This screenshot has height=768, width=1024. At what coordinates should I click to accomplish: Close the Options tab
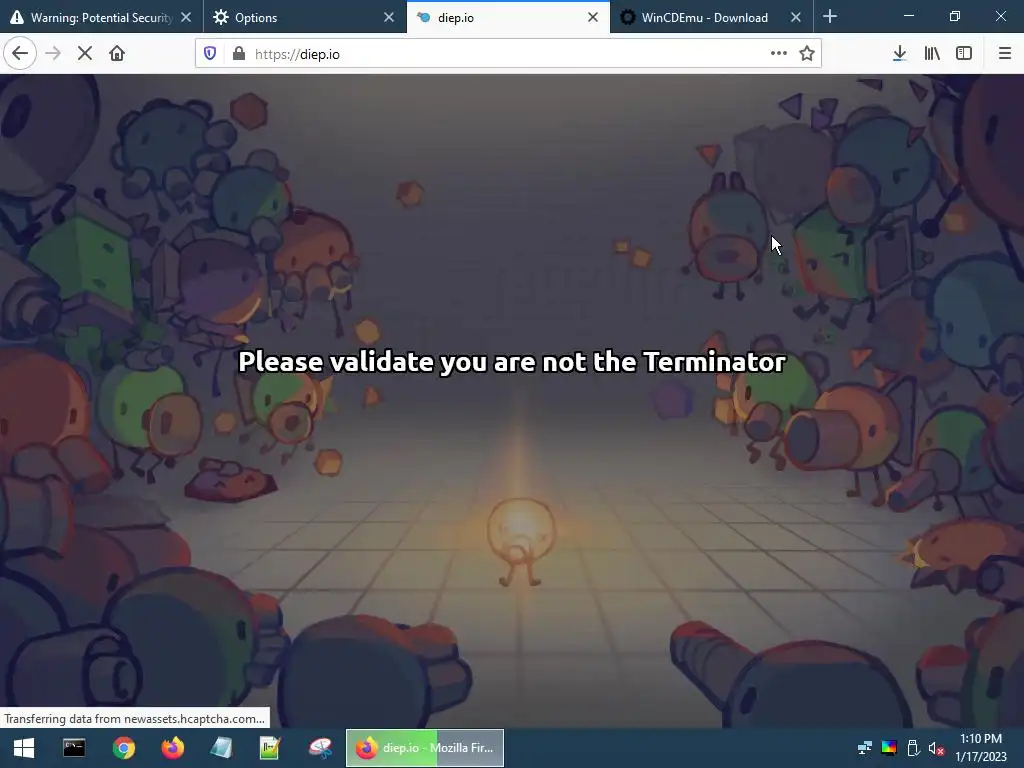tap(389, 18)
